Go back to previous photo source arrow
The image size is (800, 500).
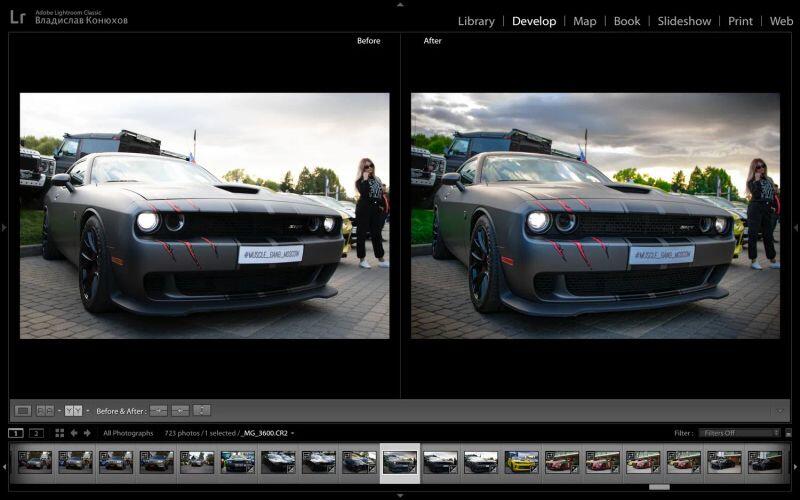[x=76, y=433]
